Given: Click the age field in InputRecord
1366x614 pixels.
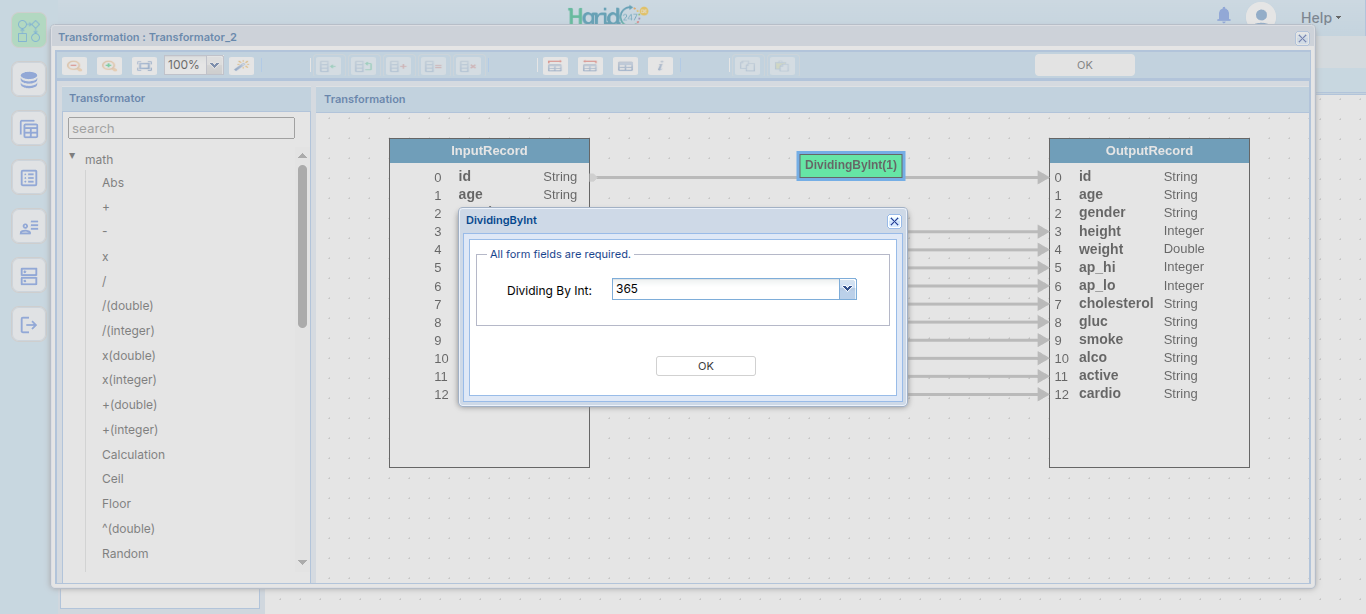Looking at the screenshot, I should 470,195.
